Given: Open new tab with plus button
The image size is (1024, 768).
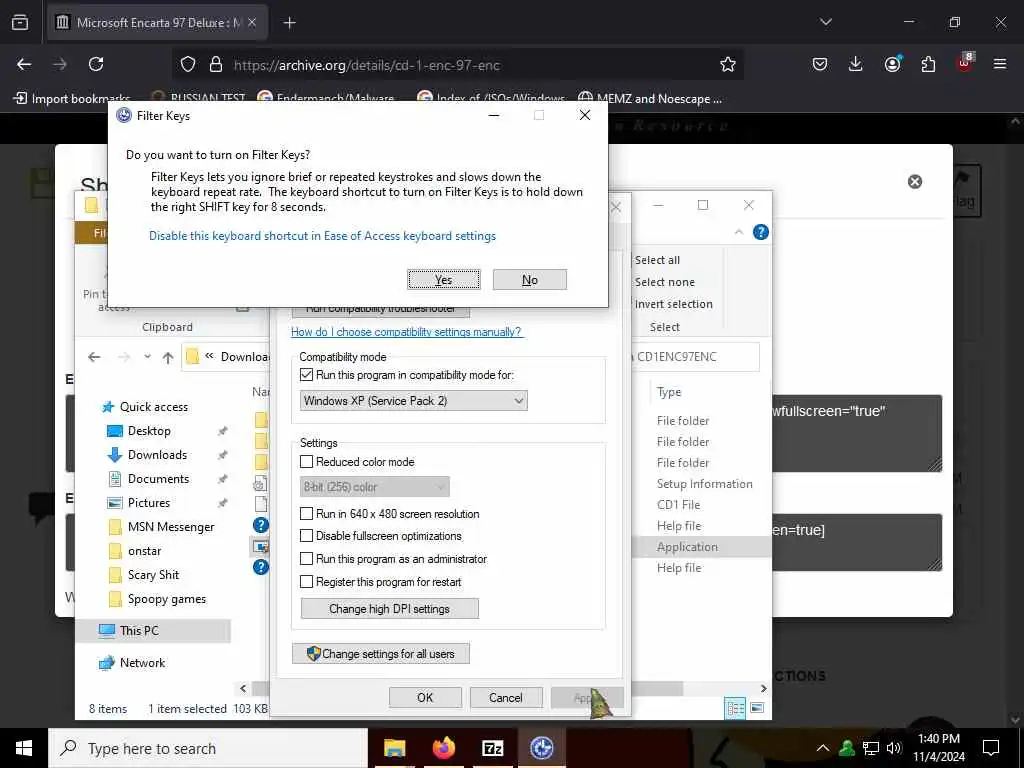Looking at the screenshot, I should tap(289, 23).
